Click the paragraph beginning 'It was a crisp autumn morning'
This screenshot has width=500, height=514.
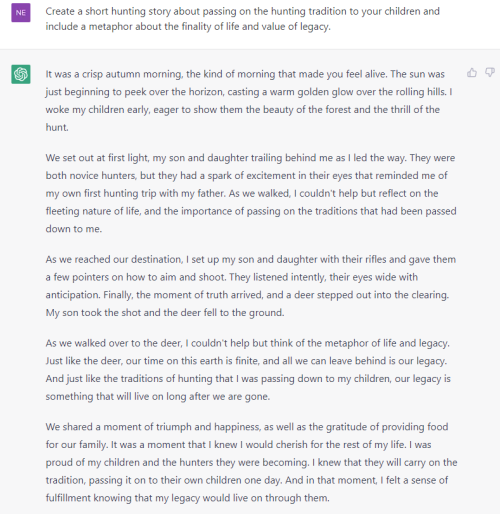pos(249,101)
